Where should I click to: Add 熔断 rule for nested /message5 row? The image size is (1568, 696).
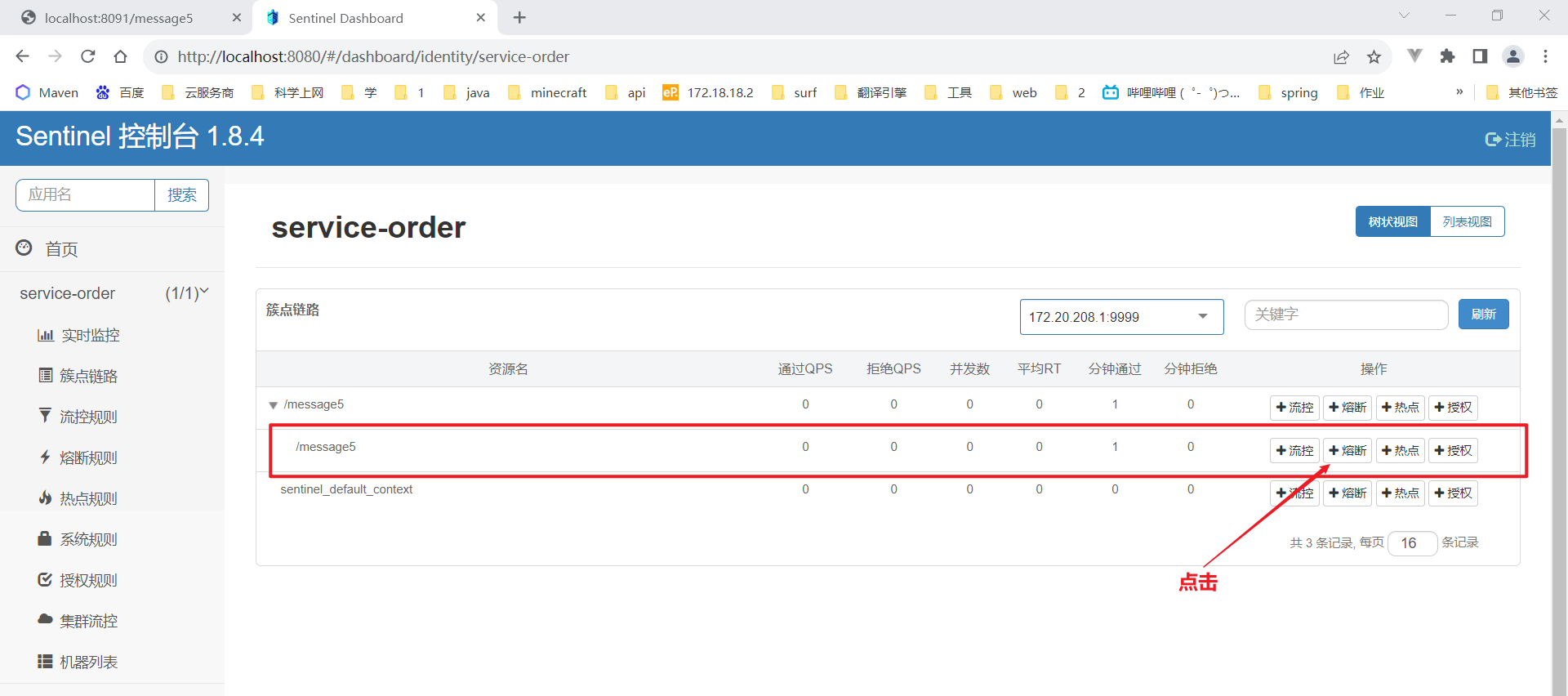click(x=1347, y=450)
